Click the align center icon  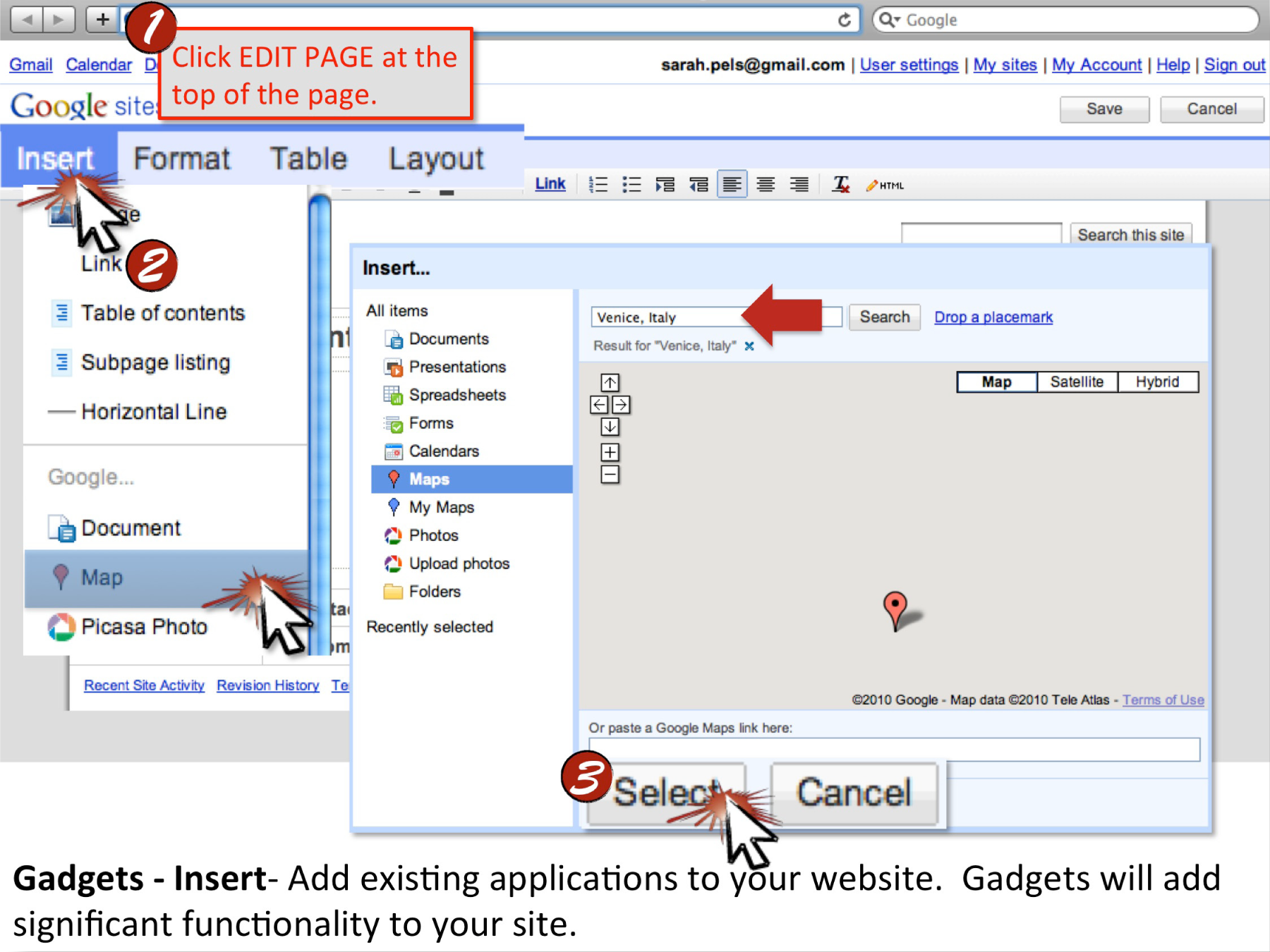coord(766,185)
